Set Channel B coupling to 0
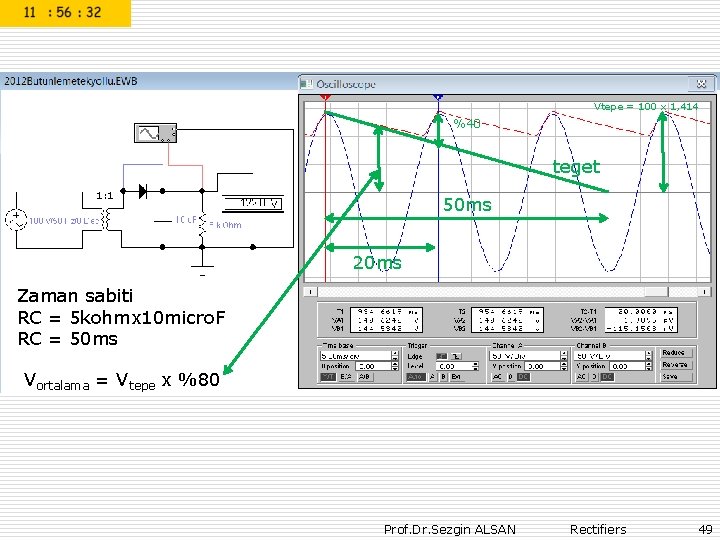Screen dimensions: 720x540 pos(595,377)
